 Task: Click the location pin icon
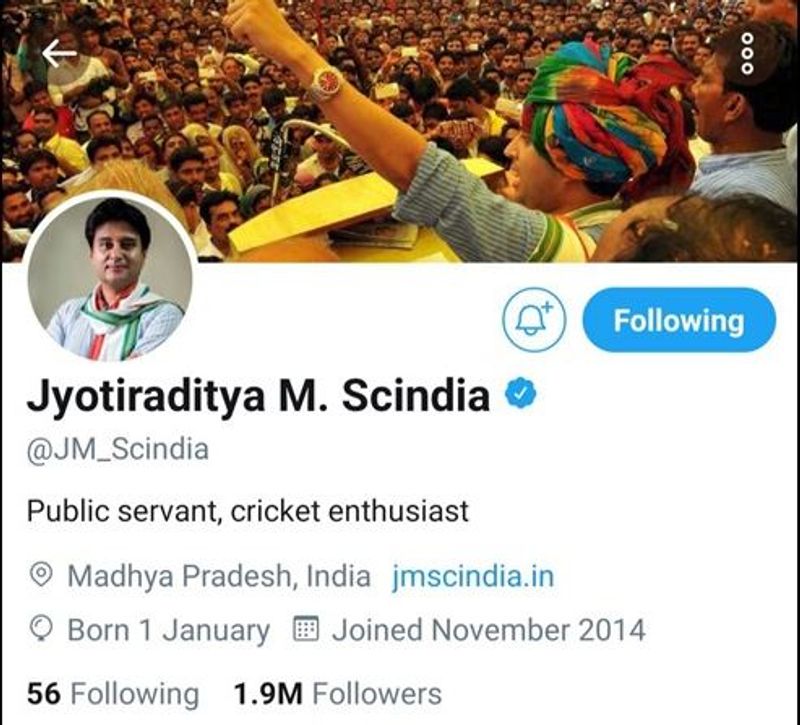pyautogui.click(x=41, y=575)
